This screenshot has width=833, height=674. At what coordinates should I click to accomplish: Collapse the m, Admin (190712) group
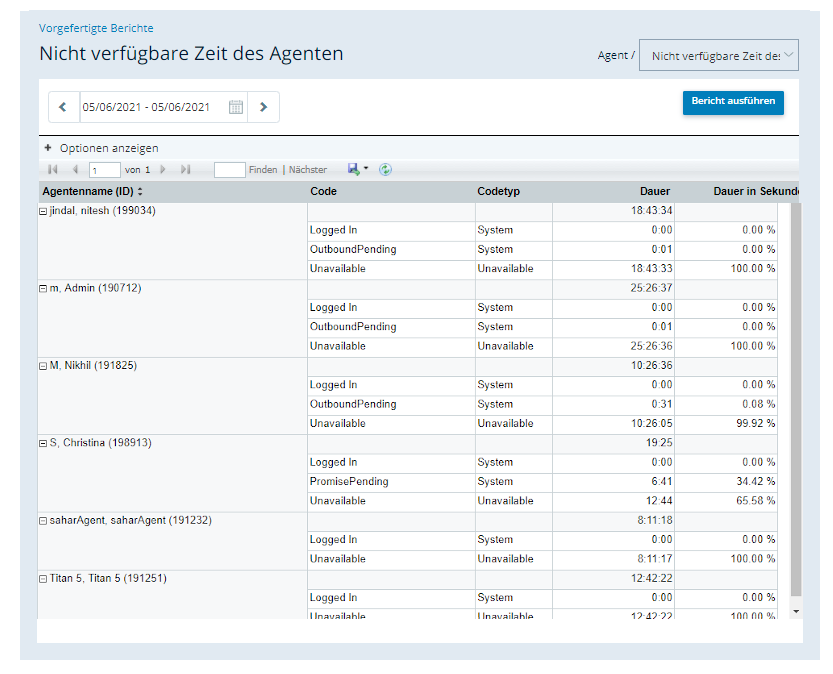(x=43, y=289)
